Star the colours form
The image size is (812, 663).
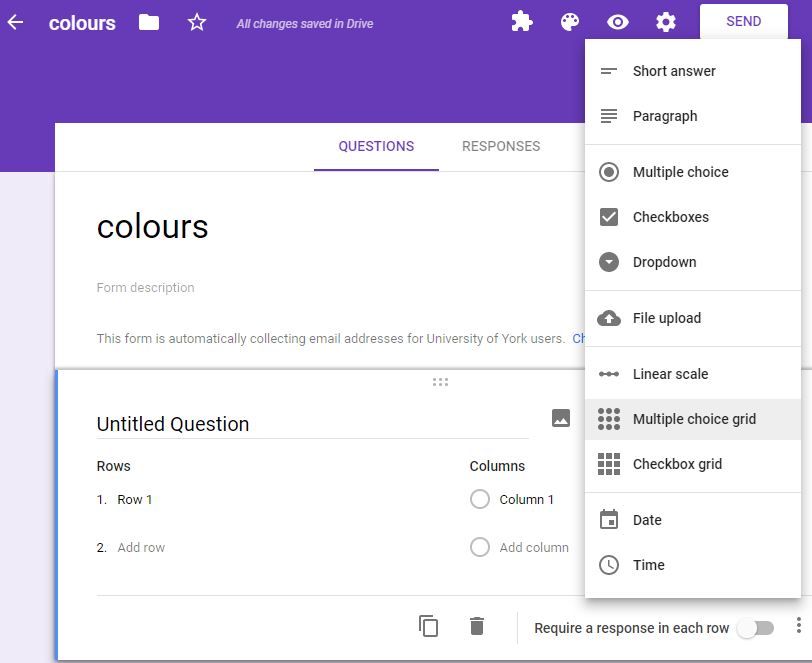tap(197, 21)
